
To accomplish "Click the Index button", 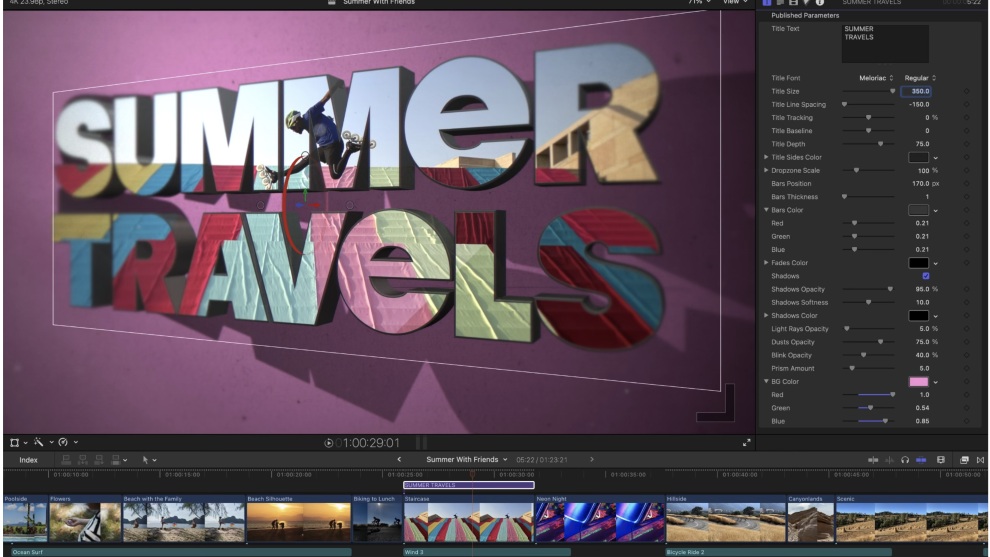I will (x=28, y=460).
